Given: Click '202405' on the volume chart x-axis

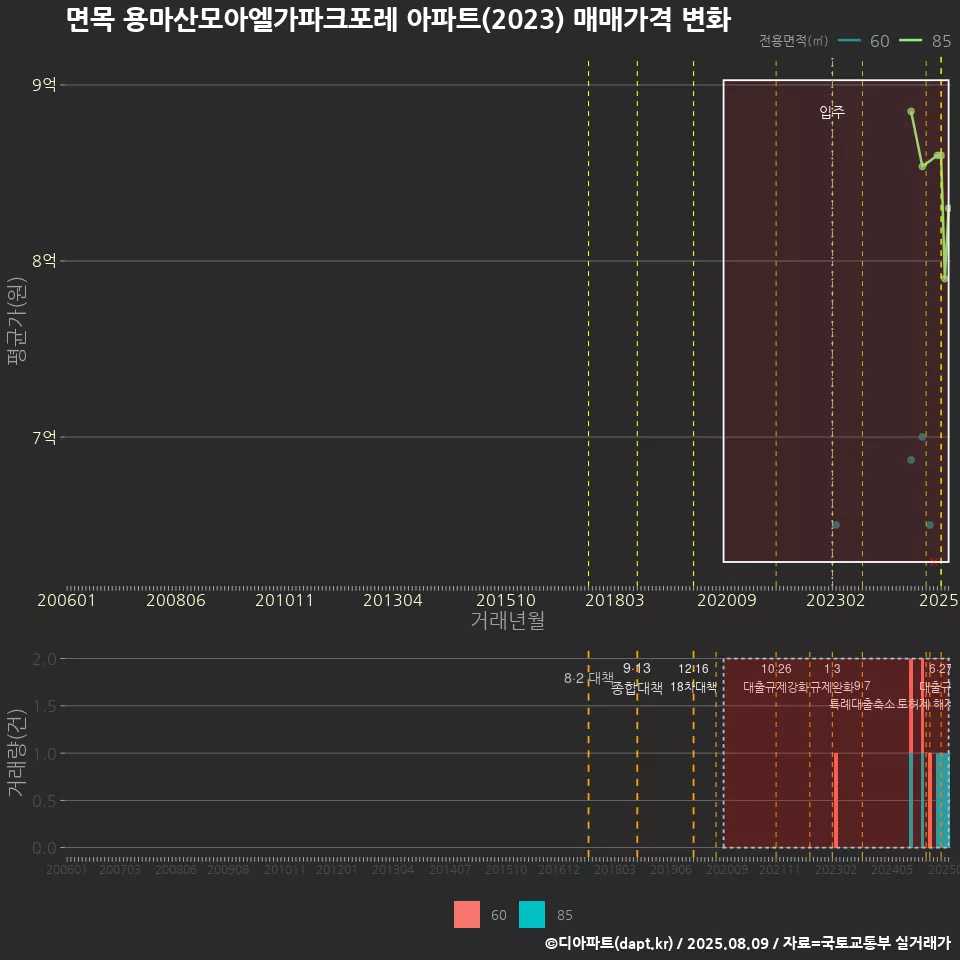Looking at the screenshot, I should click(x=892, y=869).
